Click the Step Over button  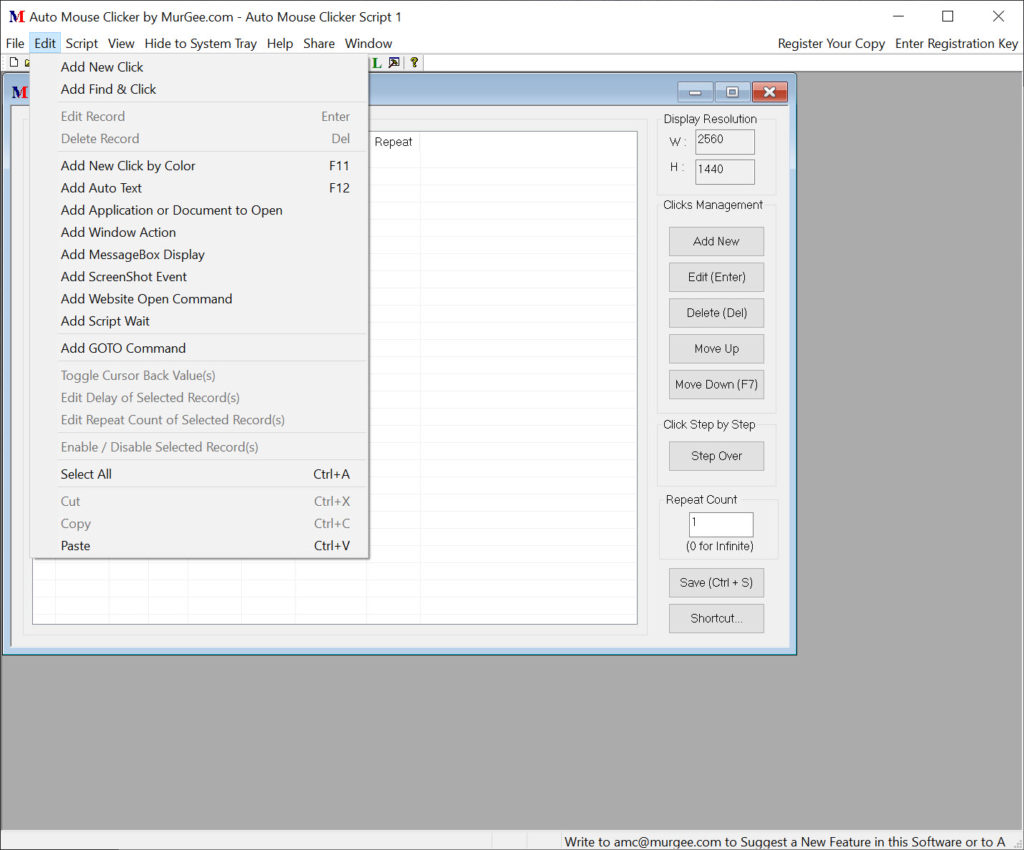click(x=716, y=456)
